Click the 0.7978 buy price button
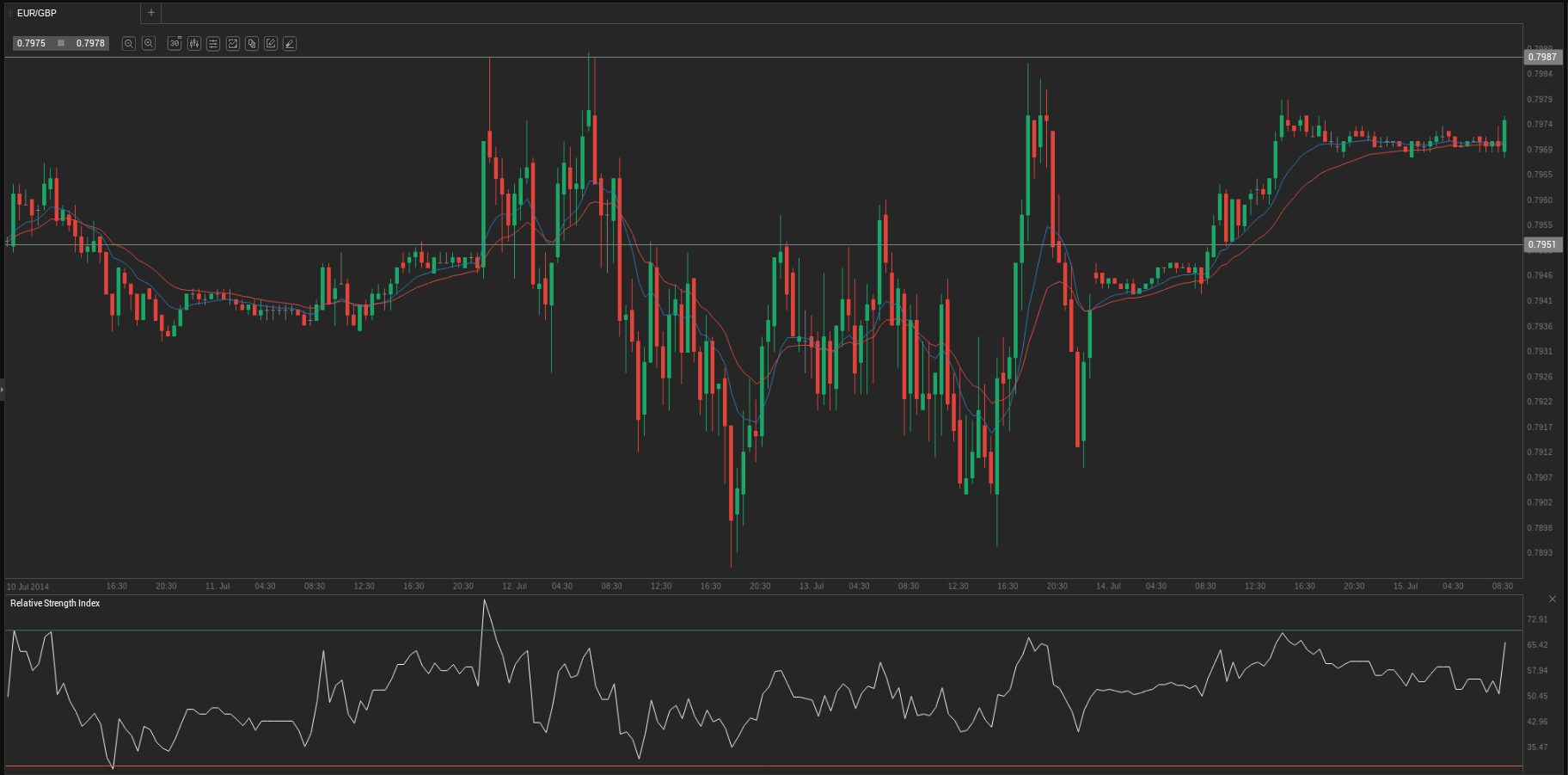The height and width of the screenshot is (775, 1568). (x=90, y=43)
